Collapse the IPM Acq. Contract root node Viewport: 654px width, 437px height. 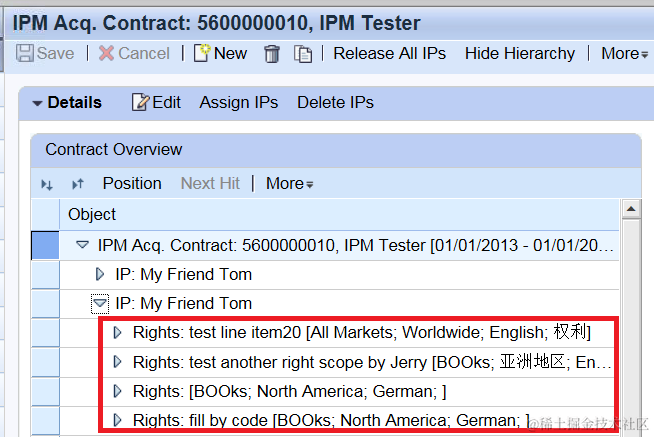[x=83, y=245]
